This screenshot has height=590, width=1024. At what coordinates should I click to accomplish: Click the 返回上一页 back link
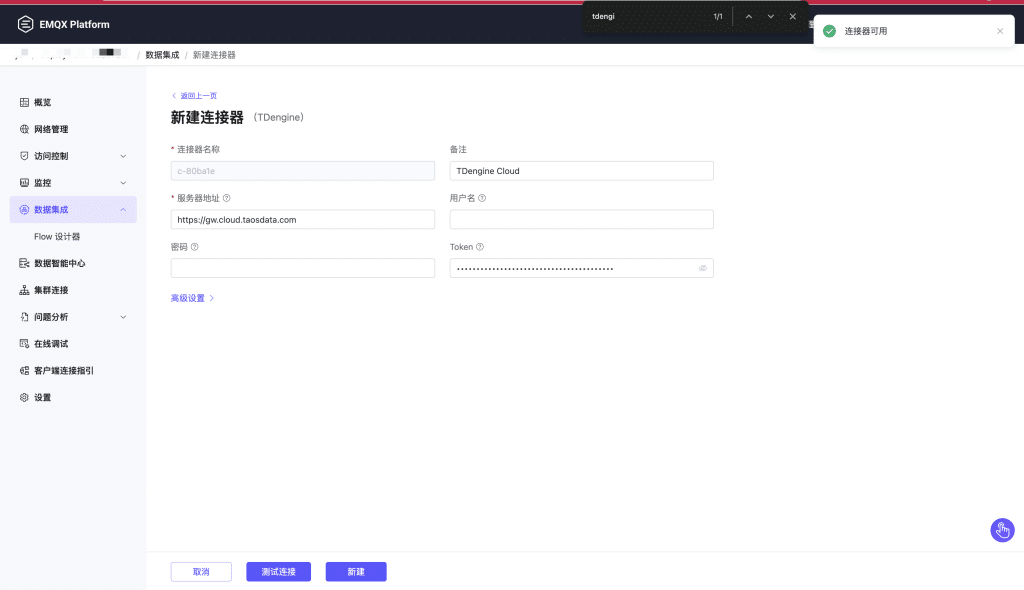(198, 95)
